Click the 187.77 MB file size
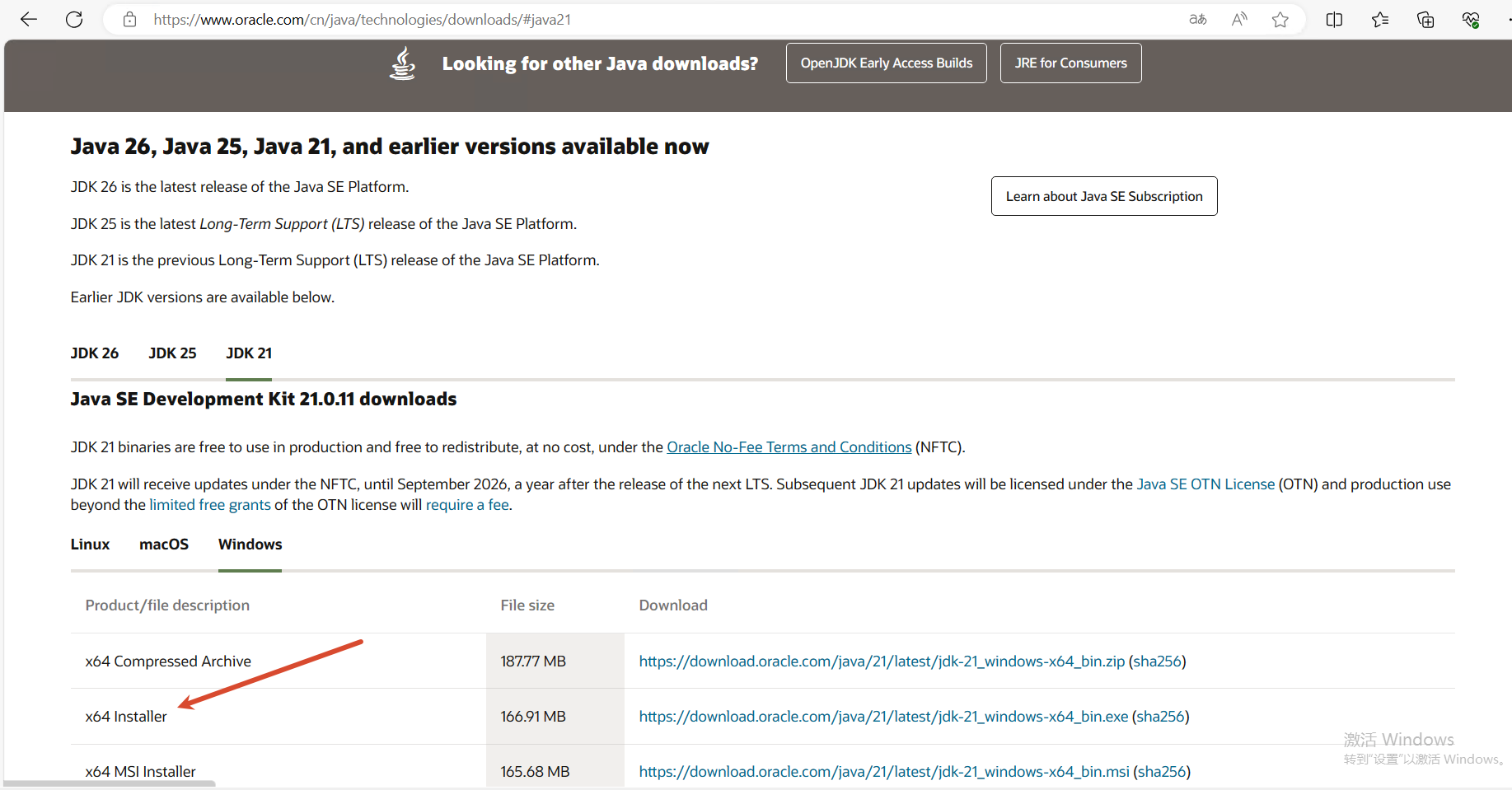This screenshot has height=790, width=1512. point(533,661)
